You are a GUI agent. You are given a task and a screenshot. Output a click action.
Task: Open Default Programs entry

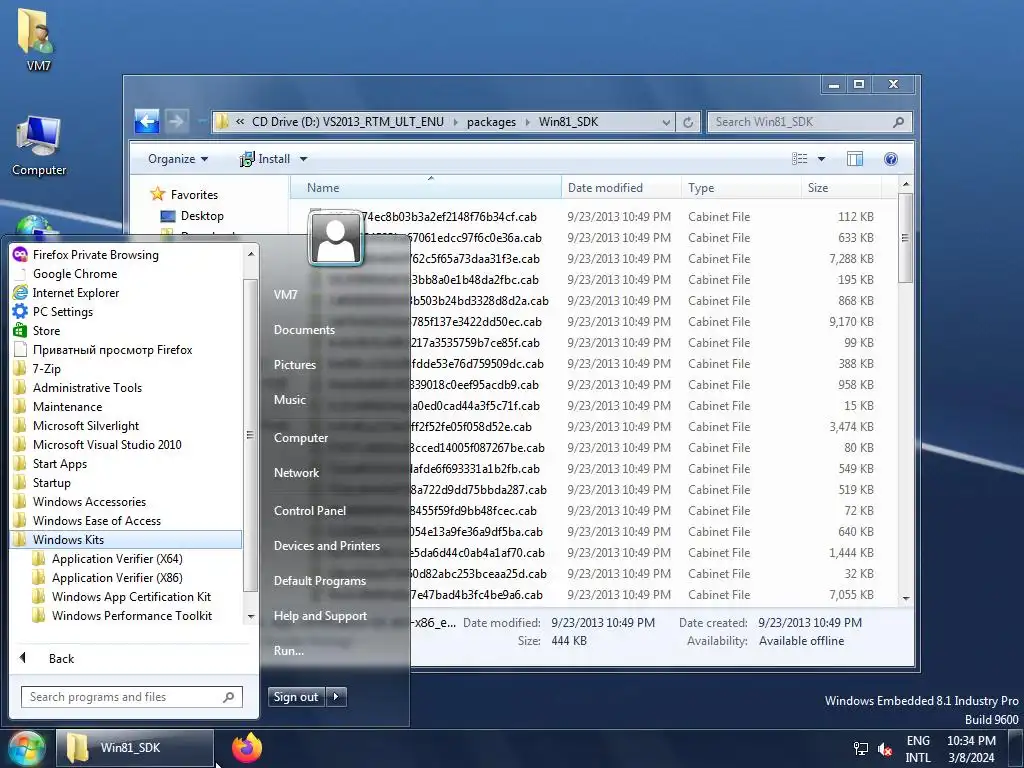click(x=319, y=581)
